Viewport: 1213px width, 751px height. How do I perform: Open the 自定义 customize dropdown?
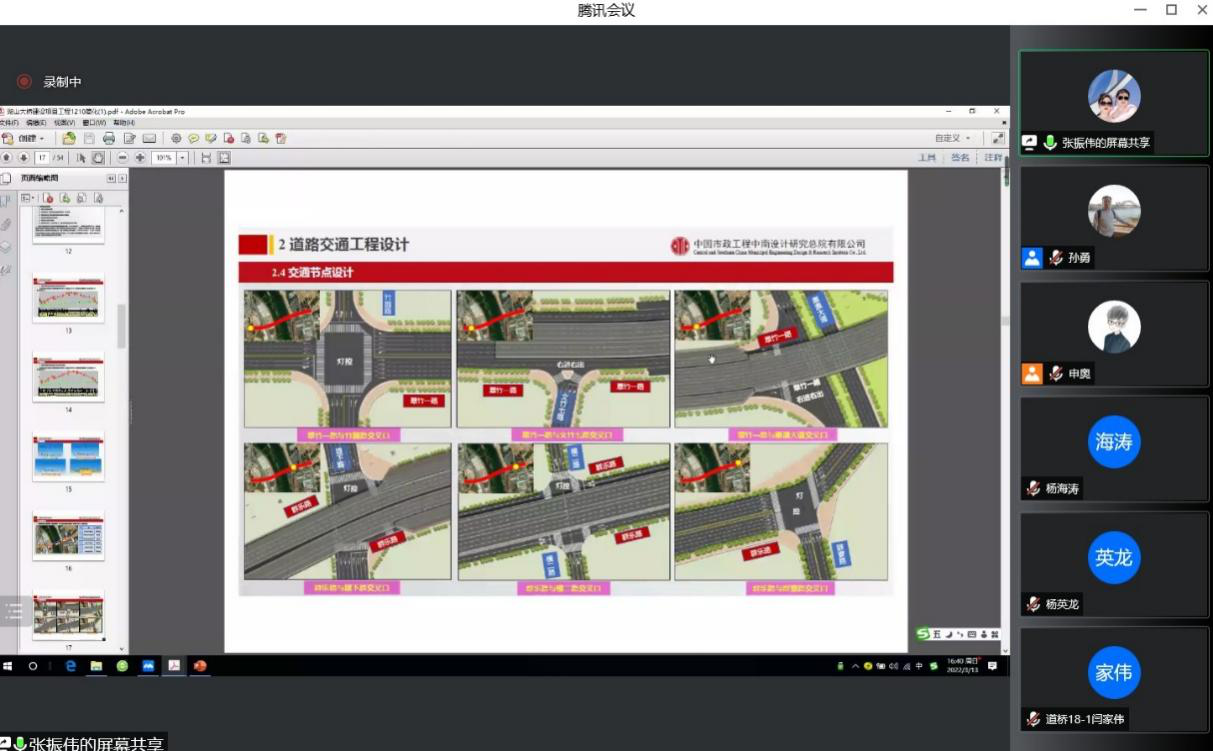pyautogui.click(x=953, y=138)
